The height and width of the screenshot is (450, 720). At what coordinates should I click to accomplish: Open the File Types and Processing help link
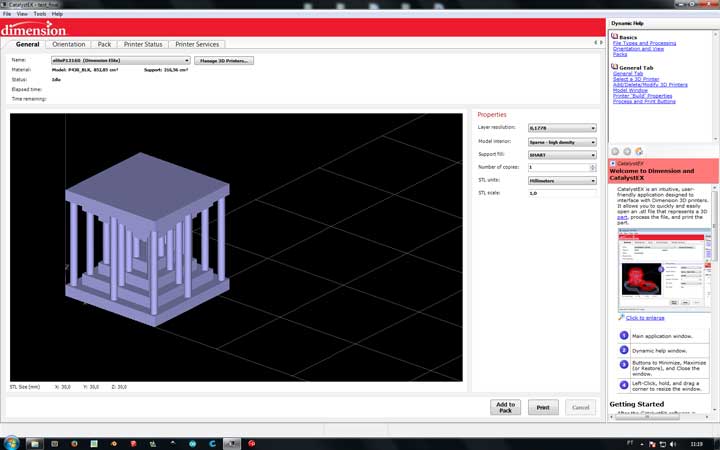(644, 43)
